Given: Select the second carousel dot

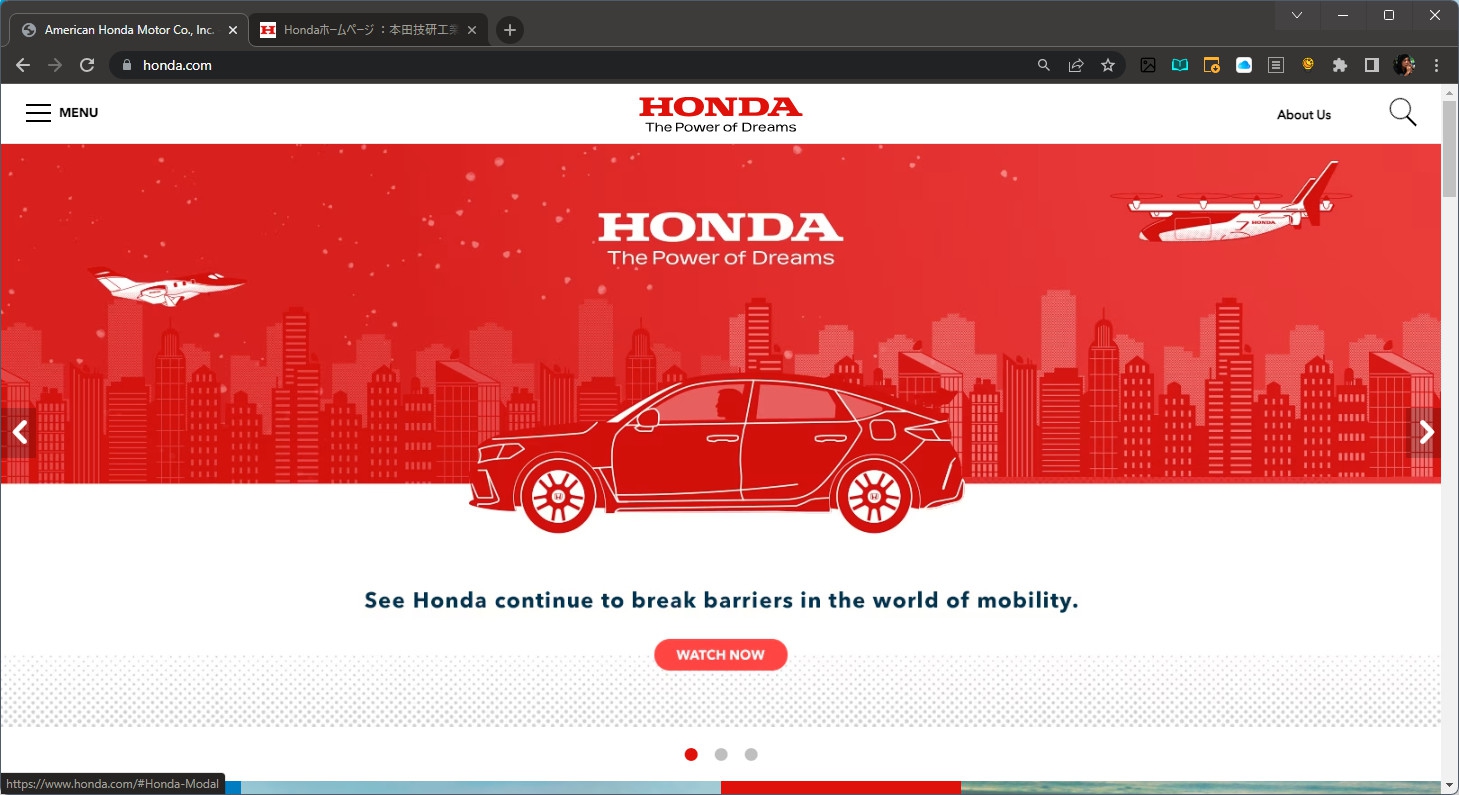Looking at the screenshot, I should [x=721, y=754].
